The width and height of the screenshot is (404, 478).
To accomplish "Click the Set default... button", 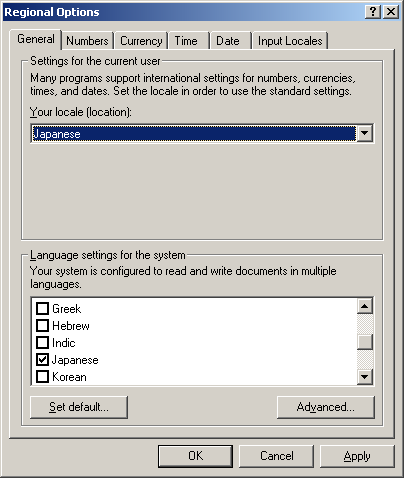I will pyautogui.click(x=79, y=407).
